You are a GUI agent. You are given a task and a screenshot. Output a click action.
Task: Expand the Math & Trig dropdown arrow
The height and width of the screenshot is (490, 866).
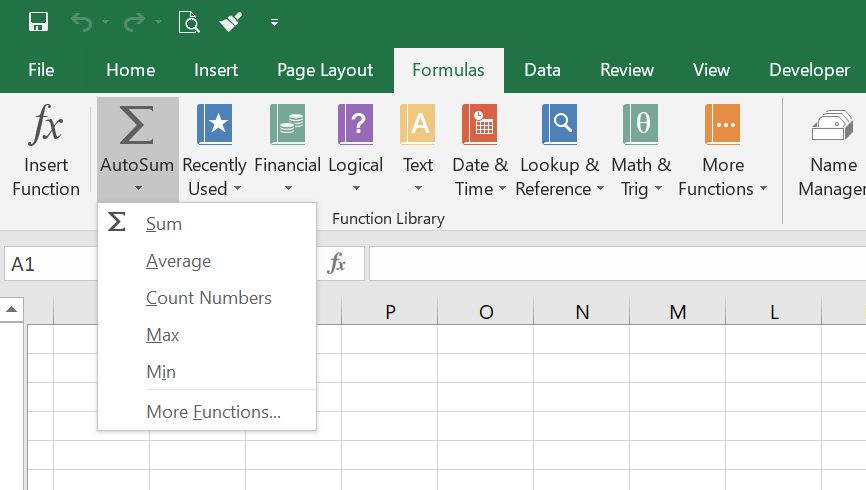658,189
